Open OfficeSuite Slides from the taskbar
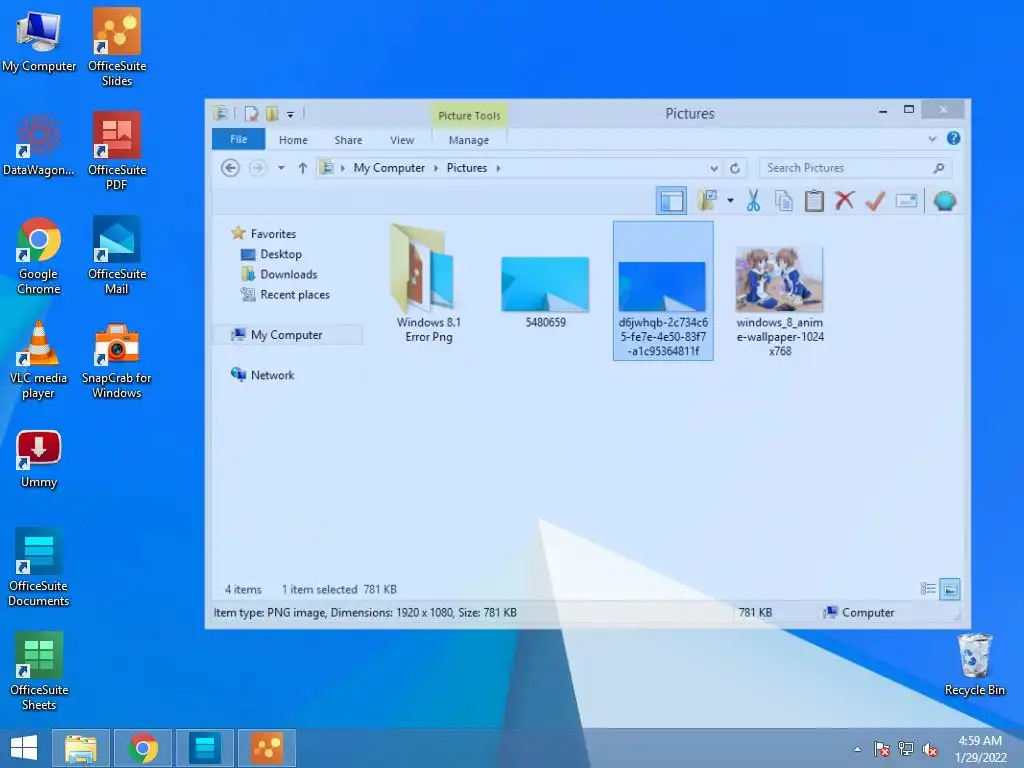The width and height of the screenshot is (1024, 768). pyautogui.click(x=266, y=748)
